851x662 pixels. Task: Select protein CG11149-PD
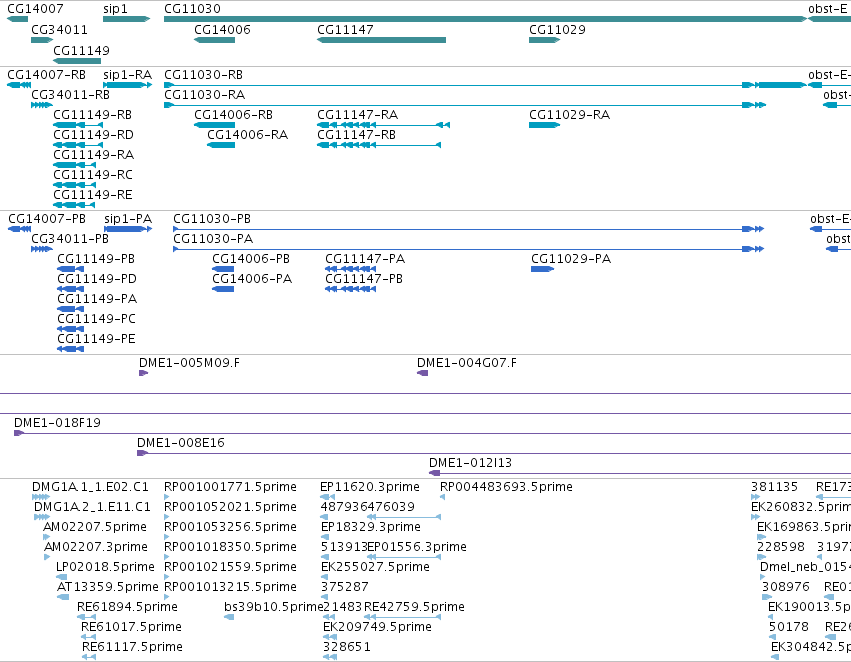(97, 279)
